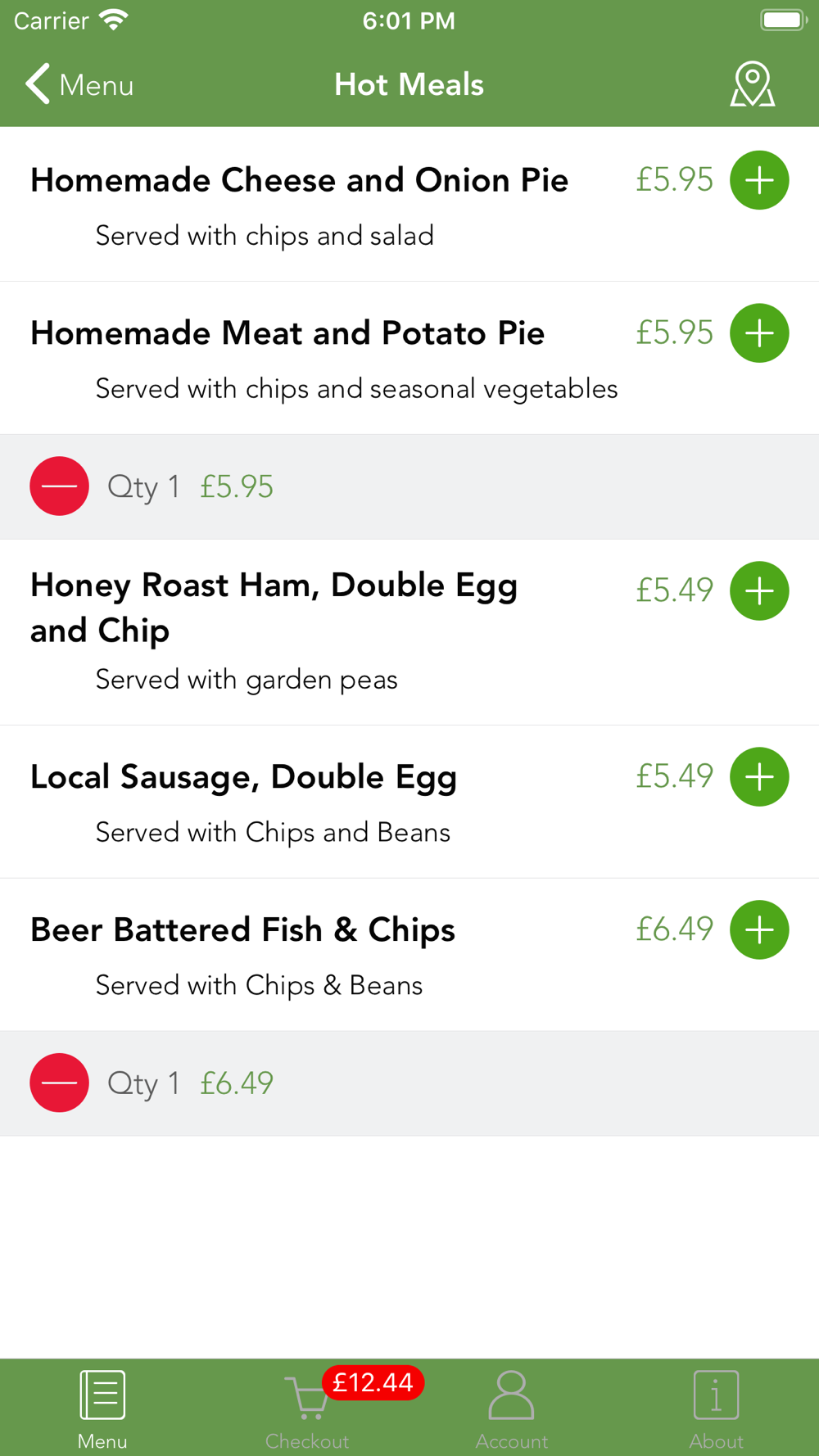
Task: Tap the £5.95 Cheese and Onion Pie price
Action: [x=674, y=180]
